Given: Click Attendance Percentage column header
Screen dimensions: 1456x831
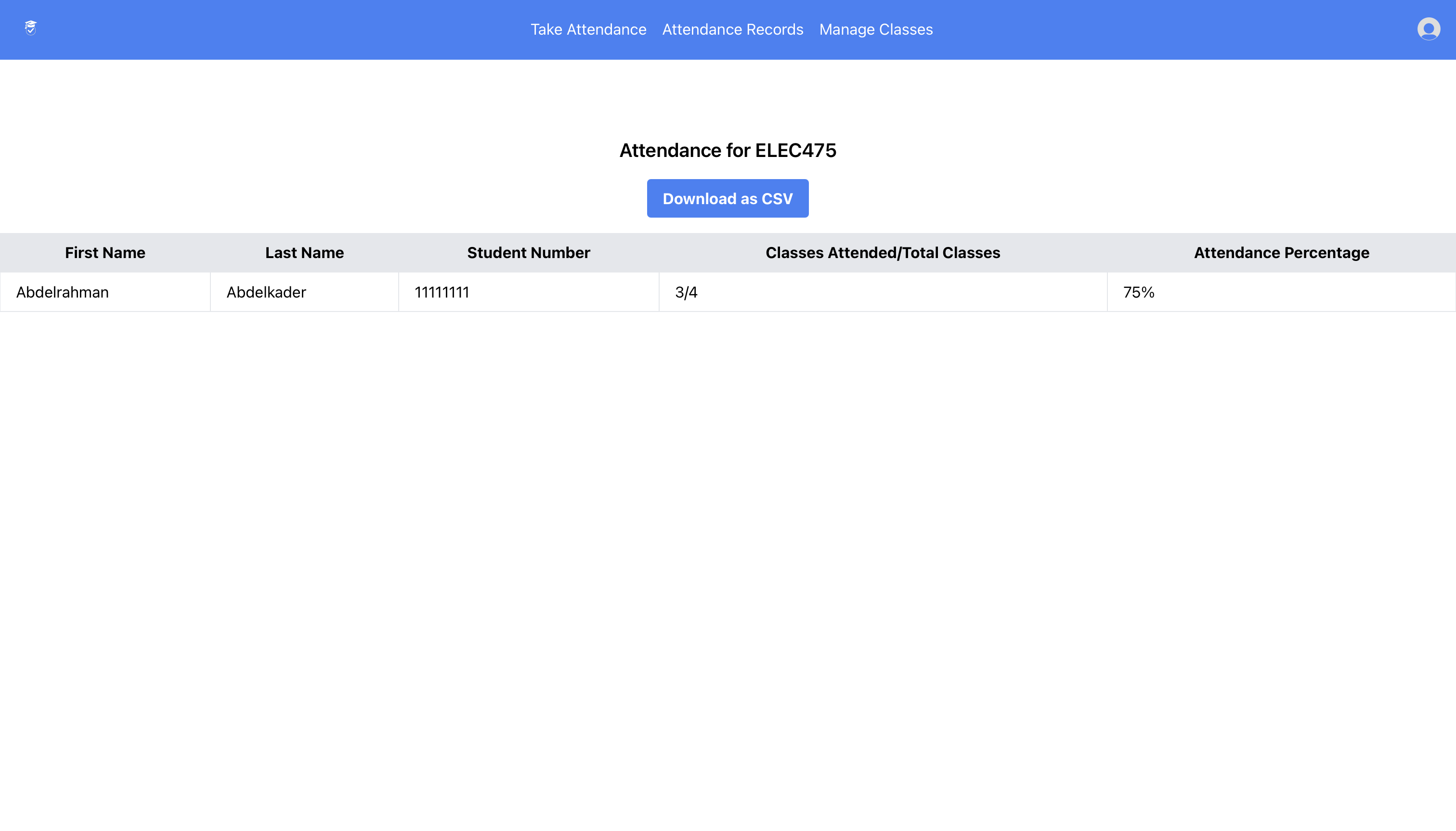Looking at the screenshot, I should tap(1281, 252).
